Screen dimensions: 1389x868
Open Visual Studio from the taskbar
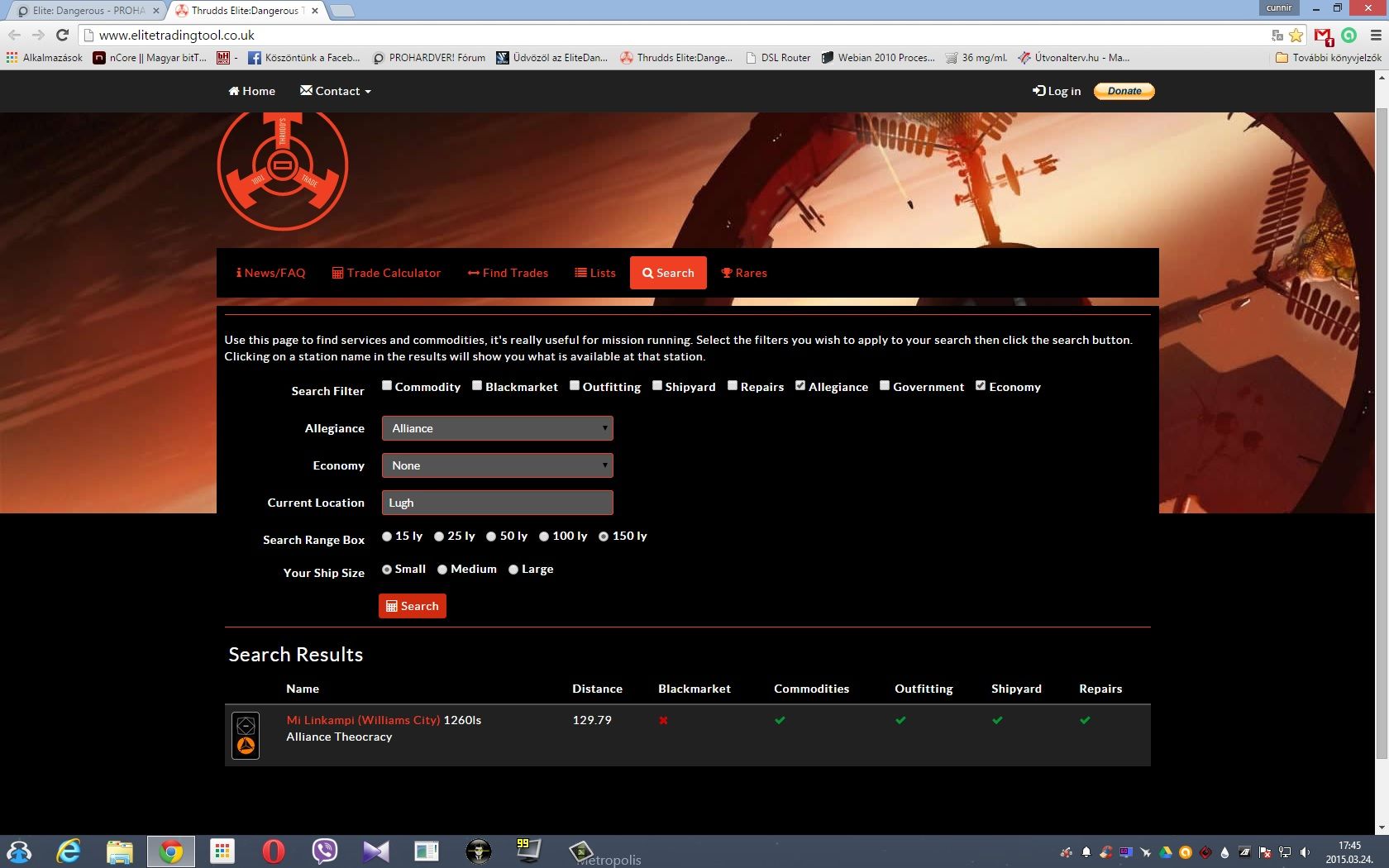pos(376,851)
